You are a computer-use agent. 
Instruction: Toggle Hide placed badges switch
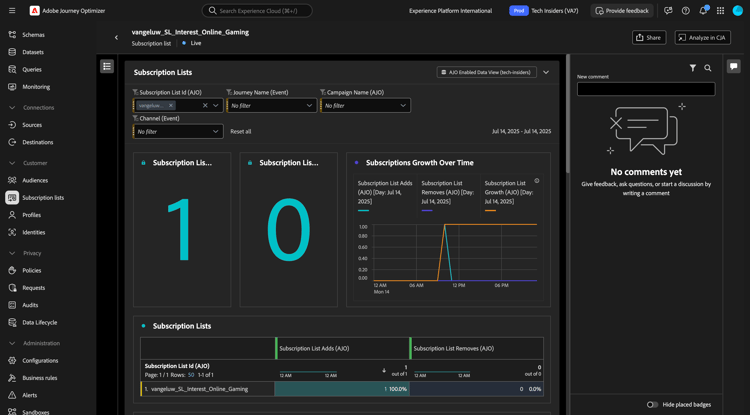click(x=652, y=405)
